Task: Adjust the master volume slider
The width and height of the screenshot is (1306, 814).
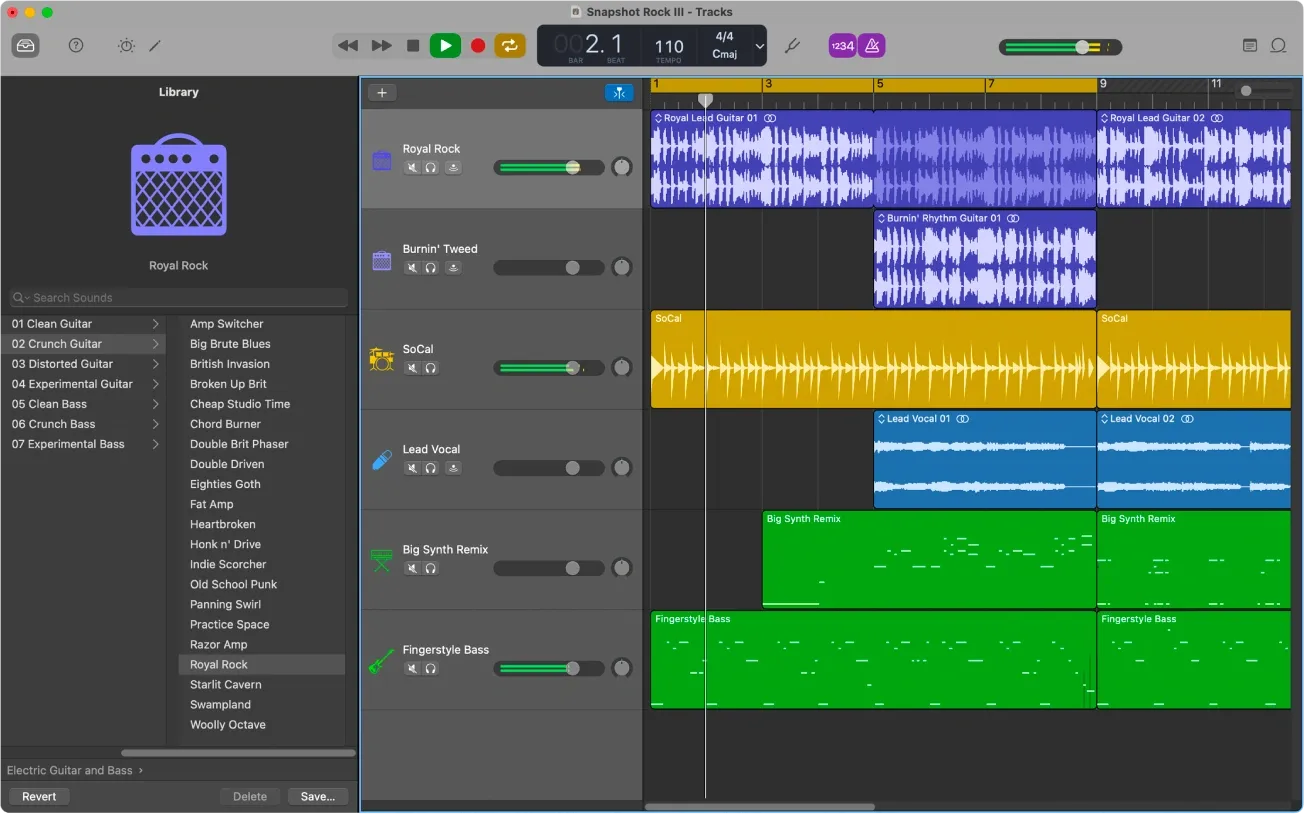Action: (1083, 46)
